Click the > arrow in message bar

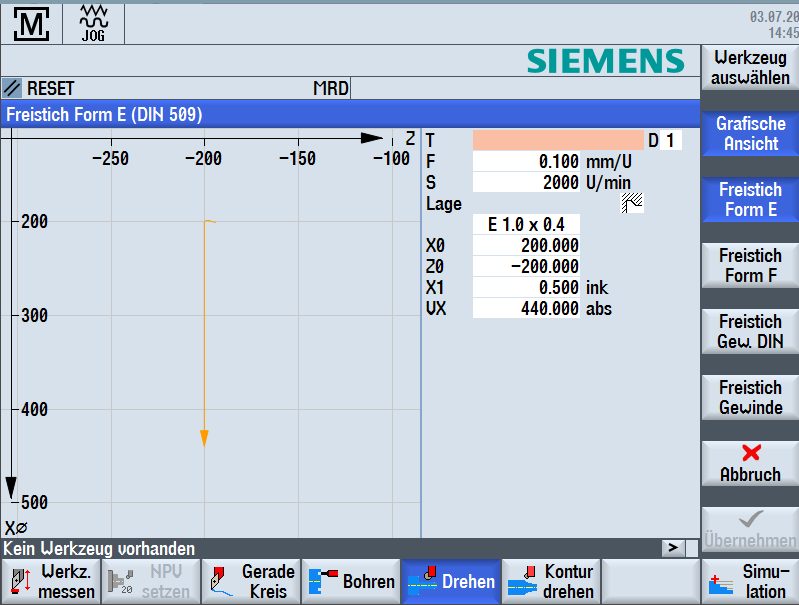(x=673, y=548)
